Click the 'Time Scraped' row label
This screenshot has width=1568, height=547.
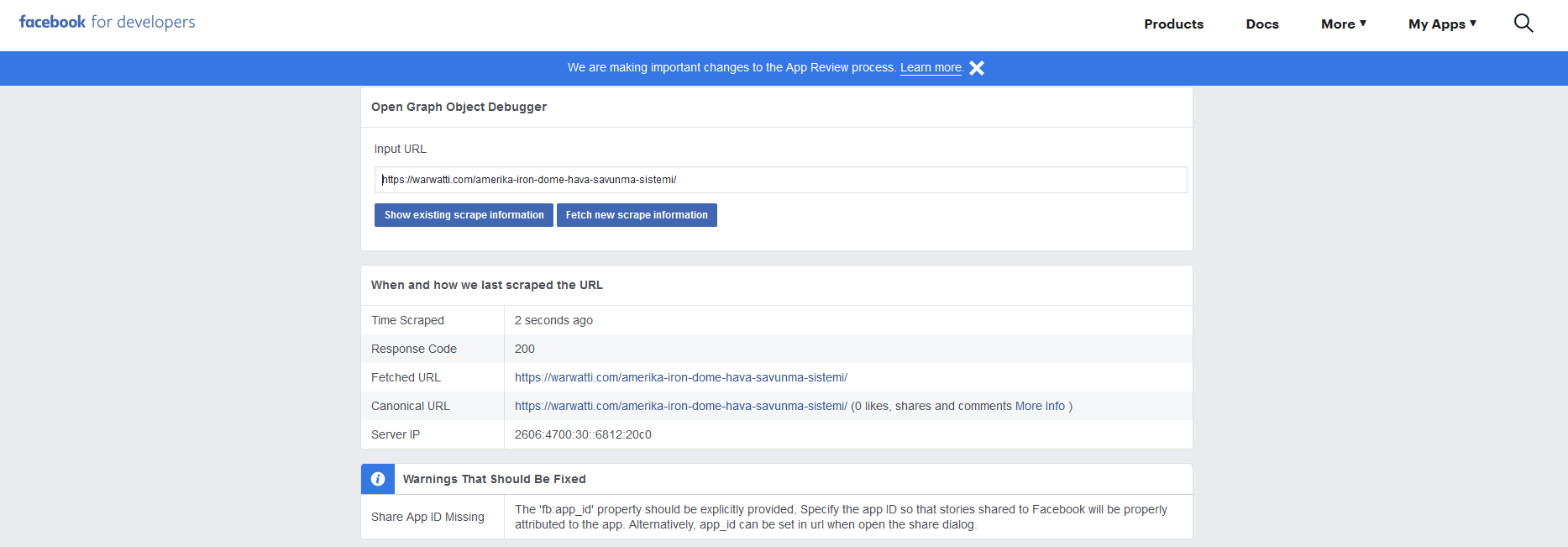pyautogui.click(x=407, y=320)
